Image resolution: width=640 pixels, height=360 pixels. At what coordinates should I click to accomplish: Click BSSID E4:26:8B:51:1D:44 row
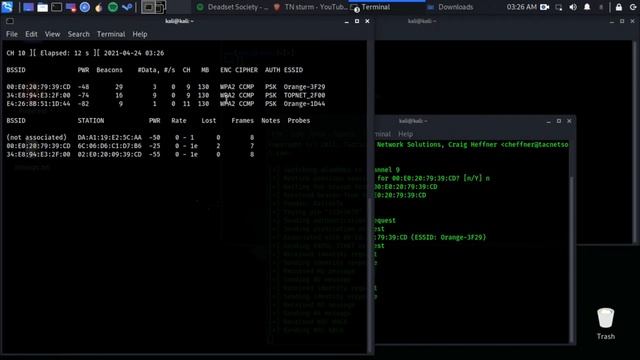(x=166, y=104)
